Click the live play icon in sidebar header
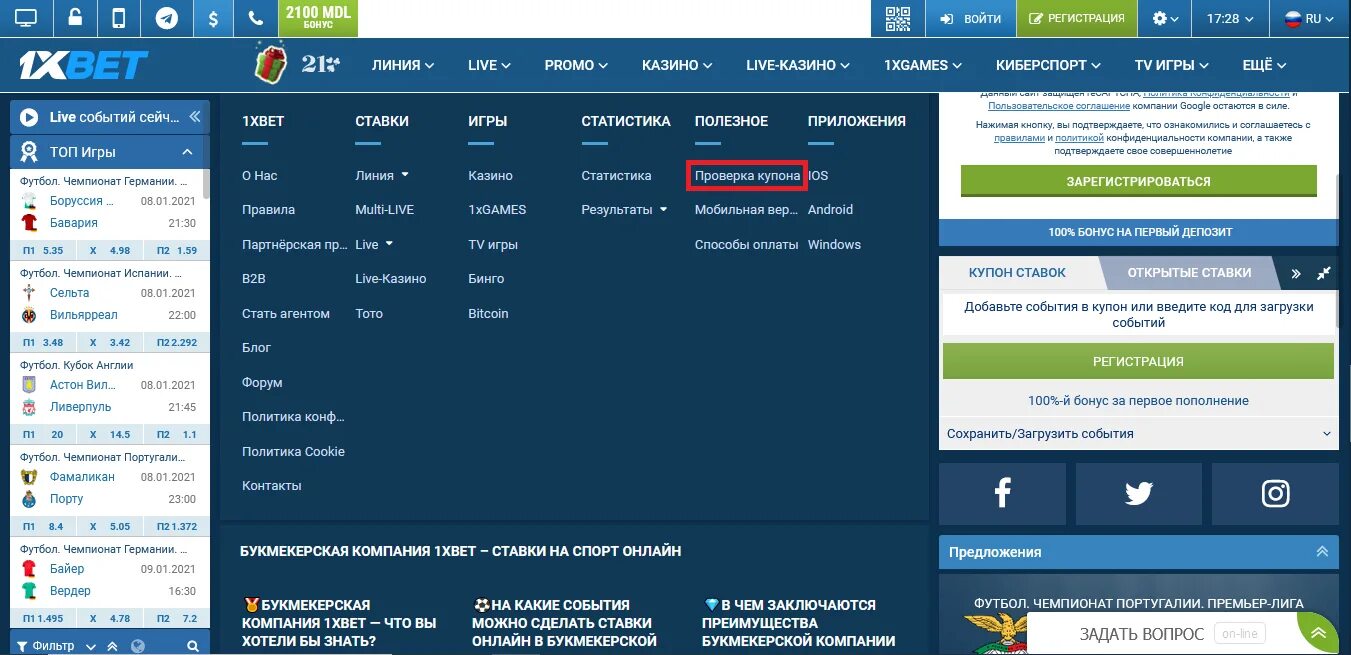This screenshot has height=655, width=1351. point(29,117)
